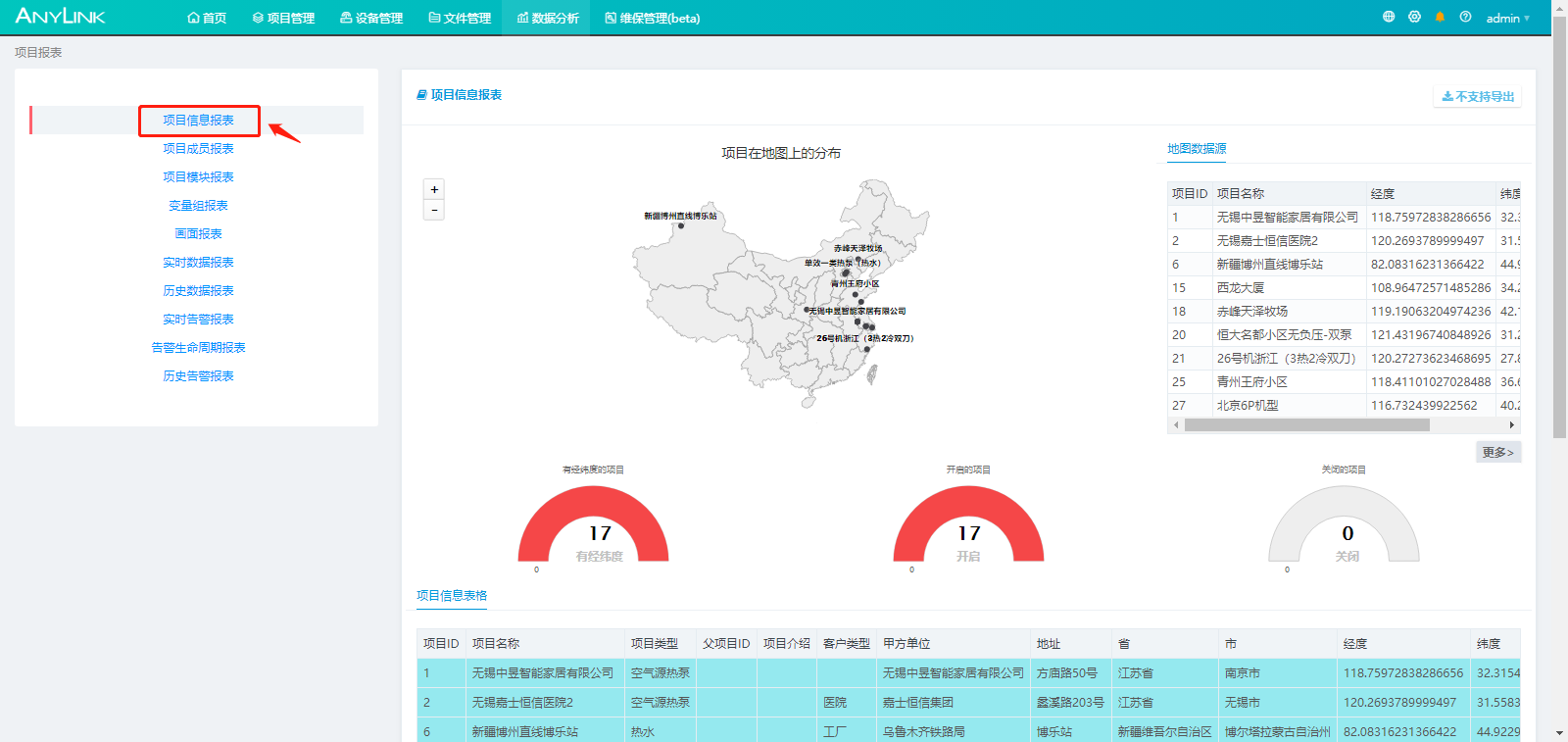This screenshot has width=1568, height=742.
Task: Select 实时告警报表 in the sidebar
Action: coord(198,319)
